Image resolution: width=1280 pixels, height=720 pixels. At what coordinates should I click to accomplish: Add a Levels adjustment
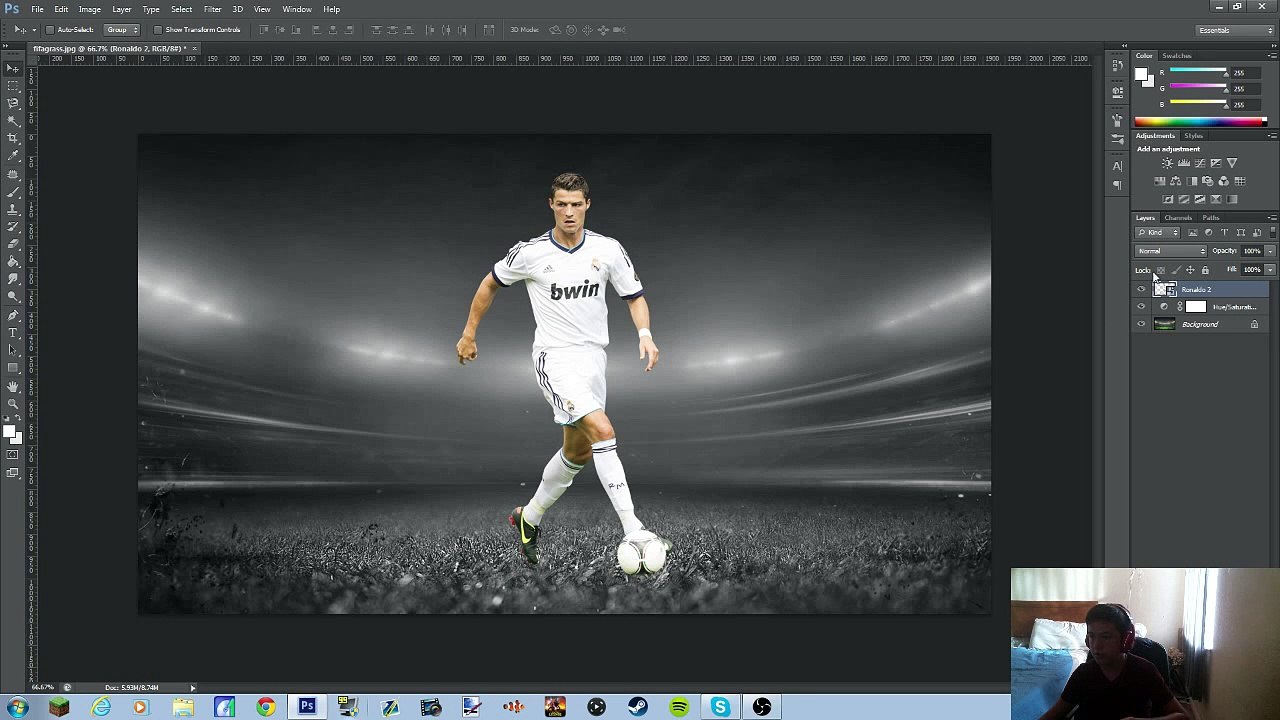(1184, 163)
